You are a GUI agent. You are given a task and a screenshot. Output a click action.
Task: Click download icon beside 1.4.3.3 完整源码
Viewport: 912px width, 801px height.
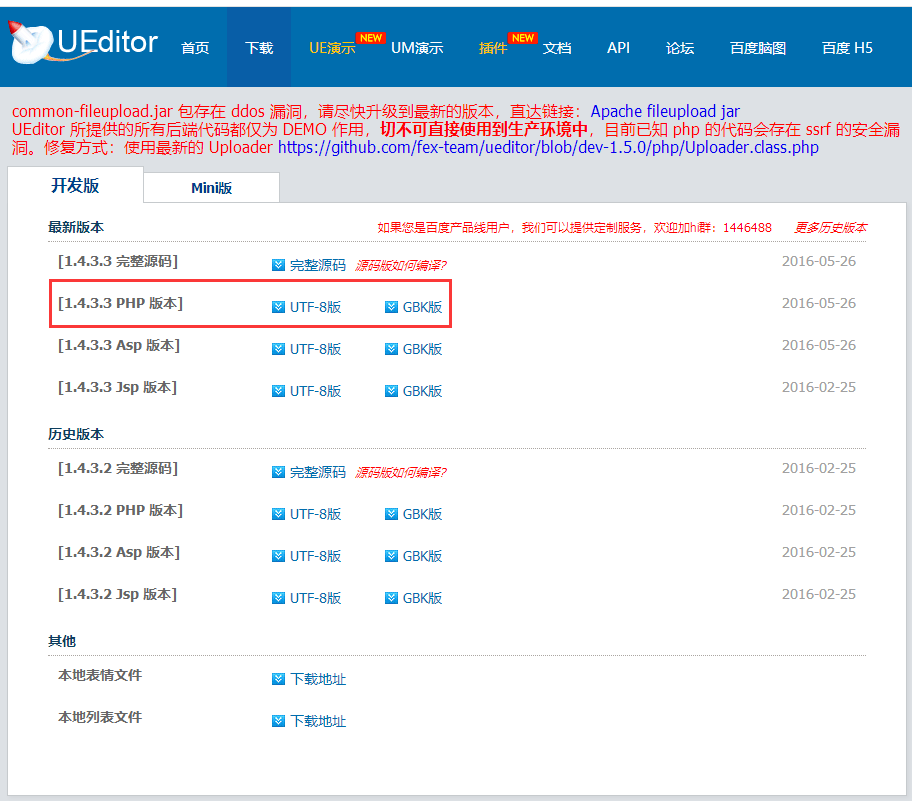pyautogui.click(x=279, y=265)
